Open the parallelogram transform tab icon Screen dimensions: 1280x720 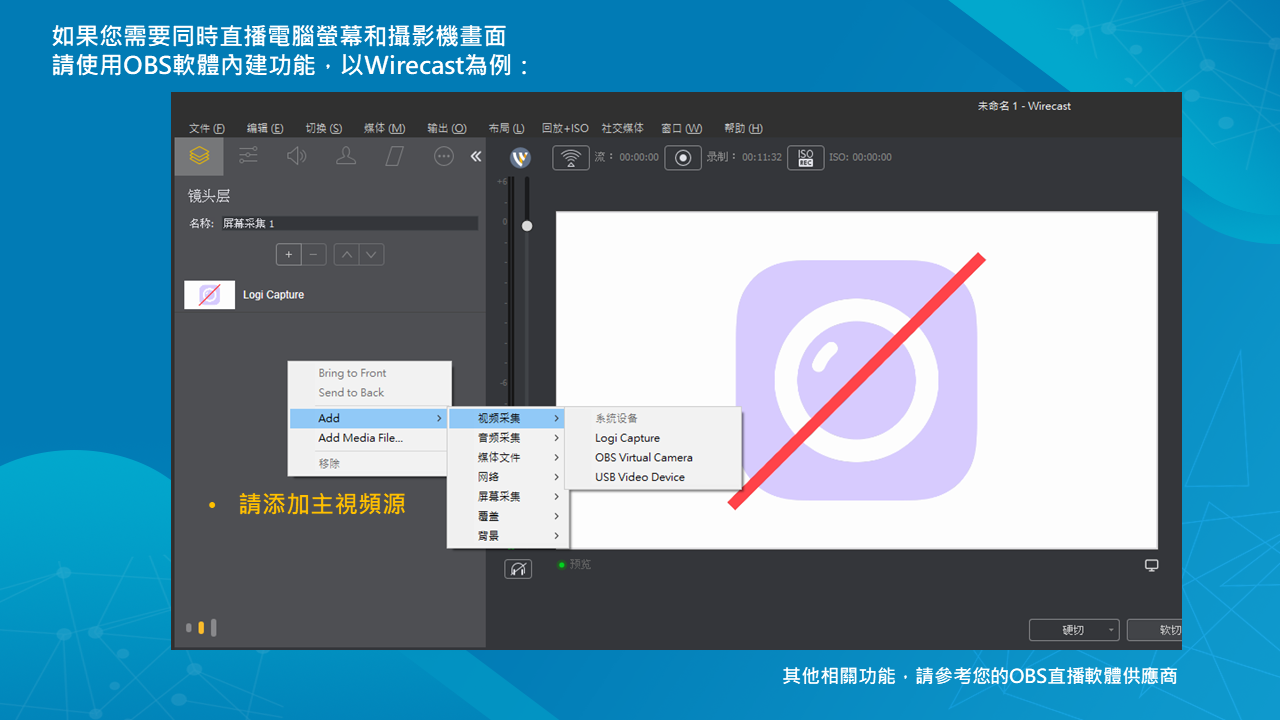click(395, 156)
